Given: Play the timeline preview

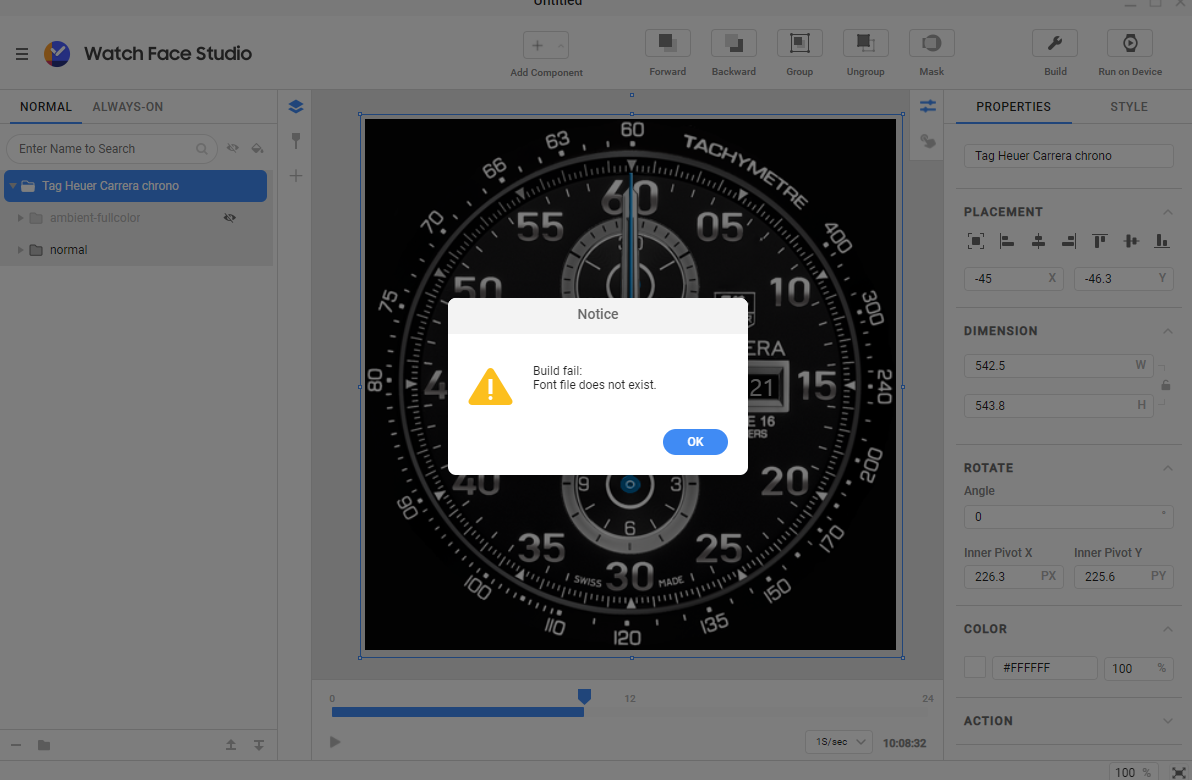Looking at the screenshot, I should (335, 742).
